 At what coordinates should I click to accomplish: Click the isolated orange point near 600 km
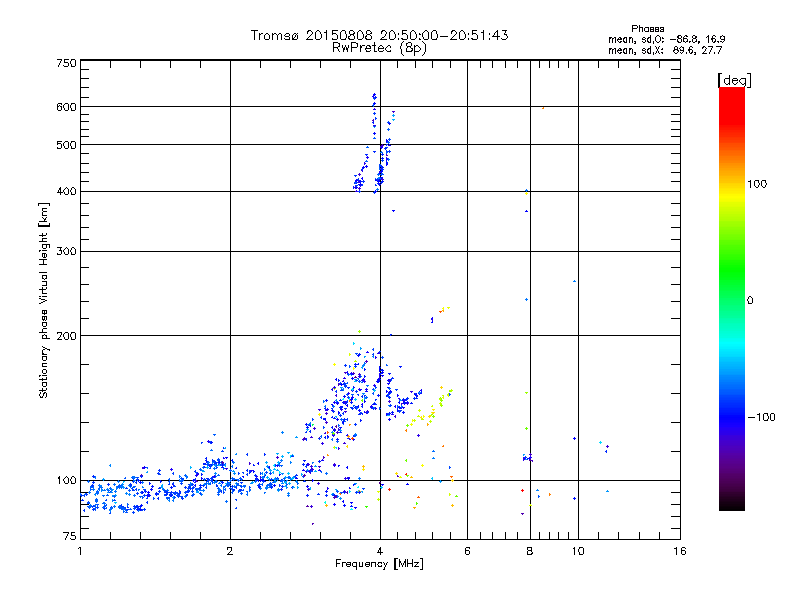click(x=543, y=108)
